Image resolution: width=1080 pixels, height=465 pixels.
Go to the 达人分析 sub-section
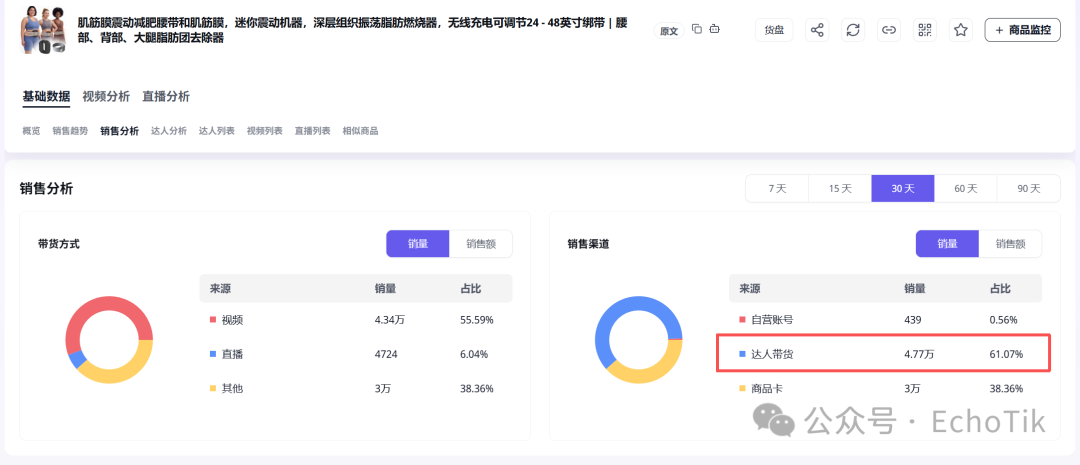[169, 131]
